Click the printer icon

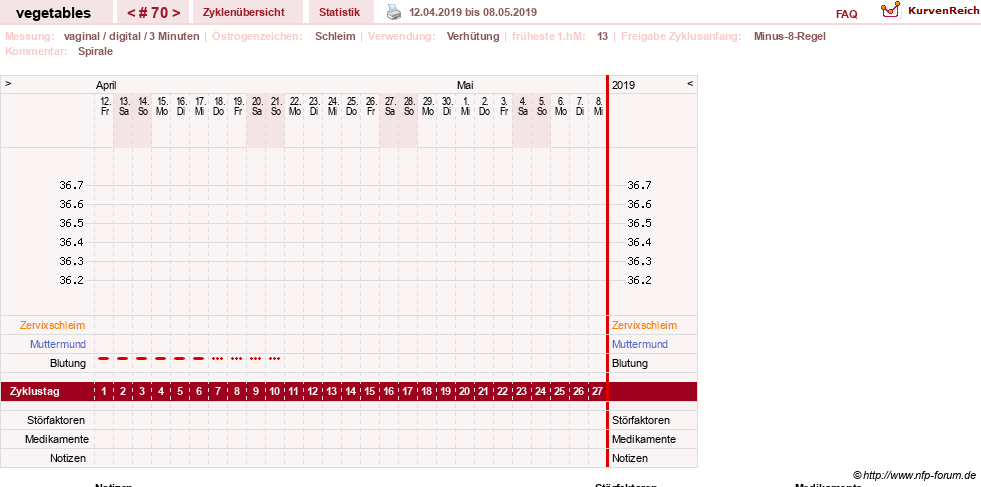[x=393, y=12]
